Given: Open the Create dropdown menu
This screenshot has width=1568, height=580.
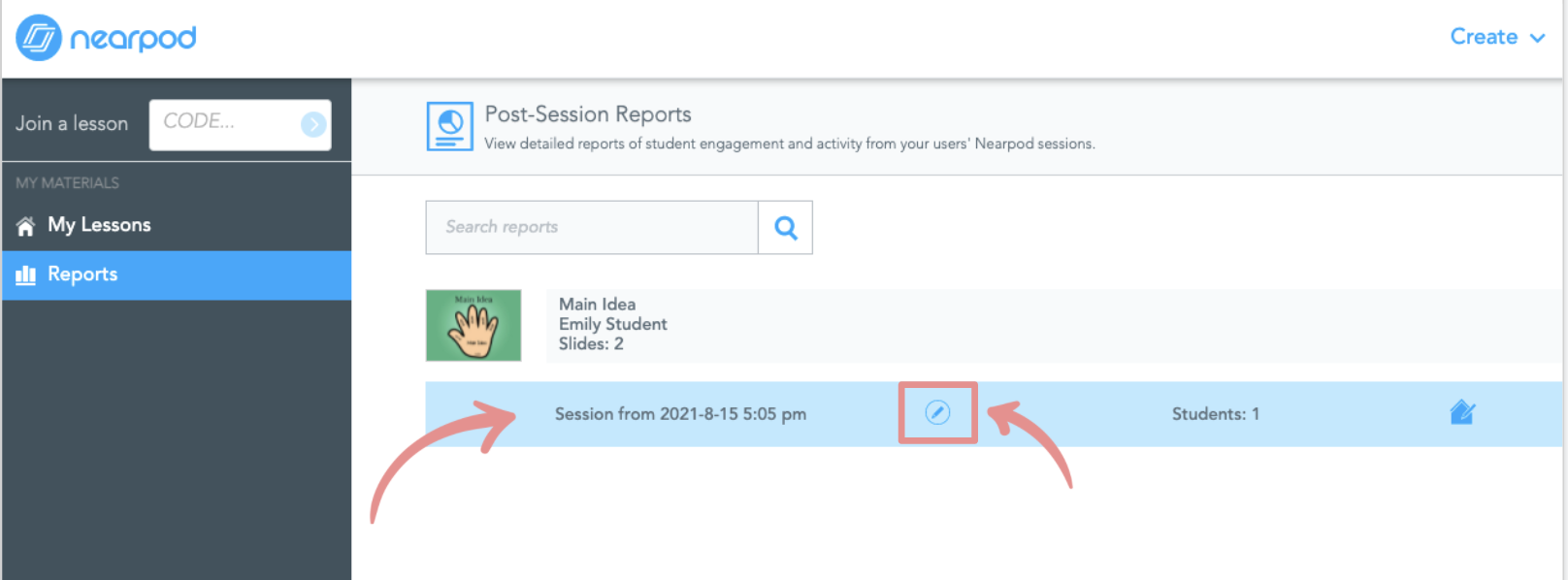Looking at the screenshot, I should coord(1484,37).
